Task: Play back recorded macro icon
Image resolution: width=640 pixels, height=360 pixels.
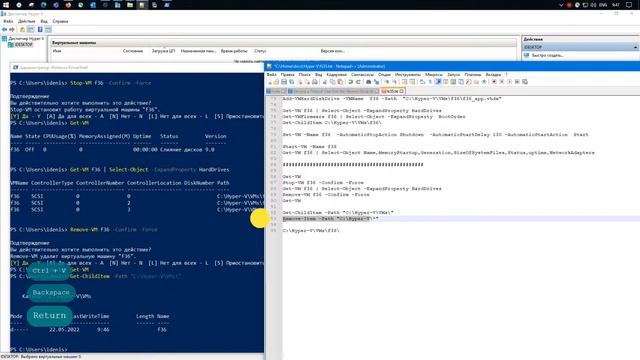Action: tap(509, 82)
